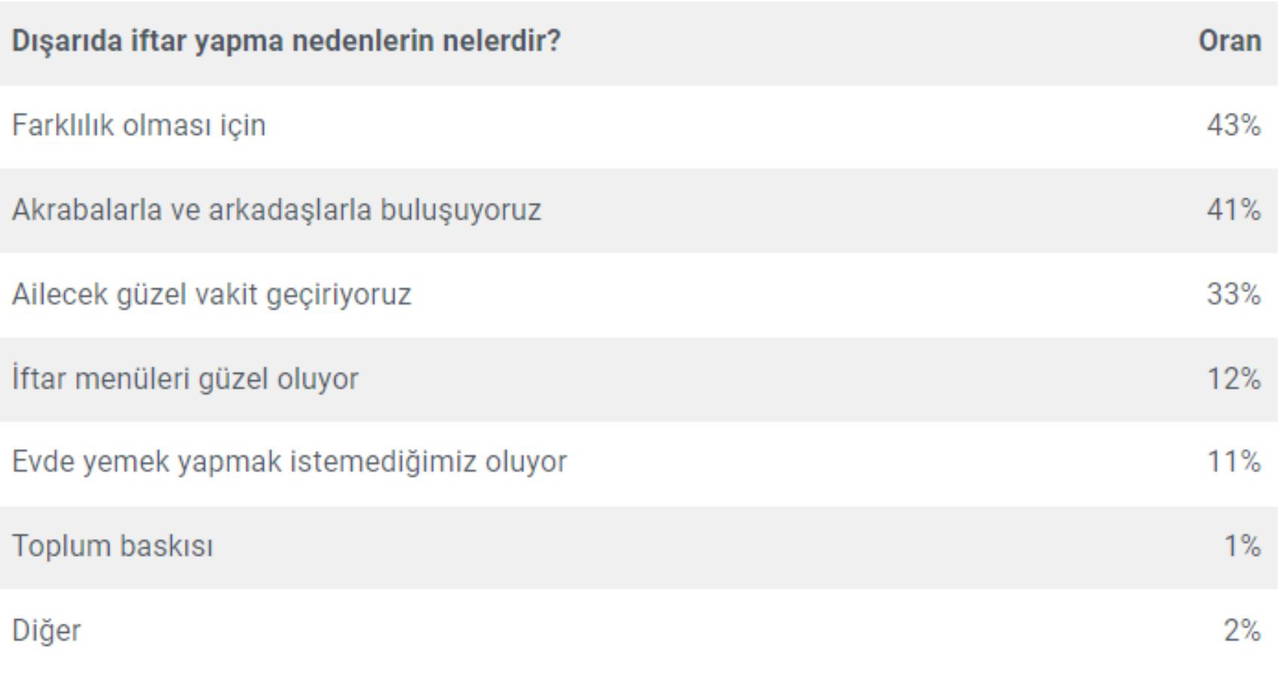Screen dimensions: 1280x678
Task: Select the 'Diğer' row label
Action: 46,631
